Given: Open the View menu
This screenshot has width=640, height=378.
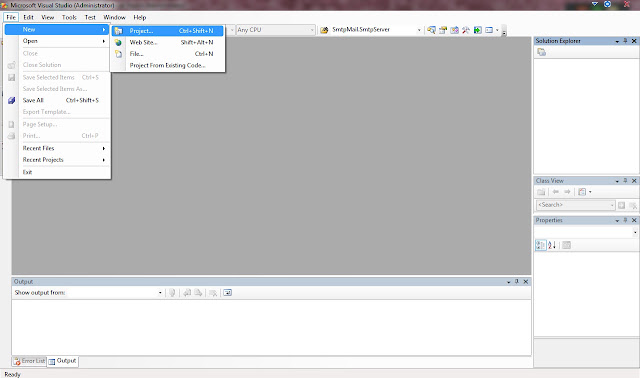Looking at the screenshot, I should [x=47, y=18].
